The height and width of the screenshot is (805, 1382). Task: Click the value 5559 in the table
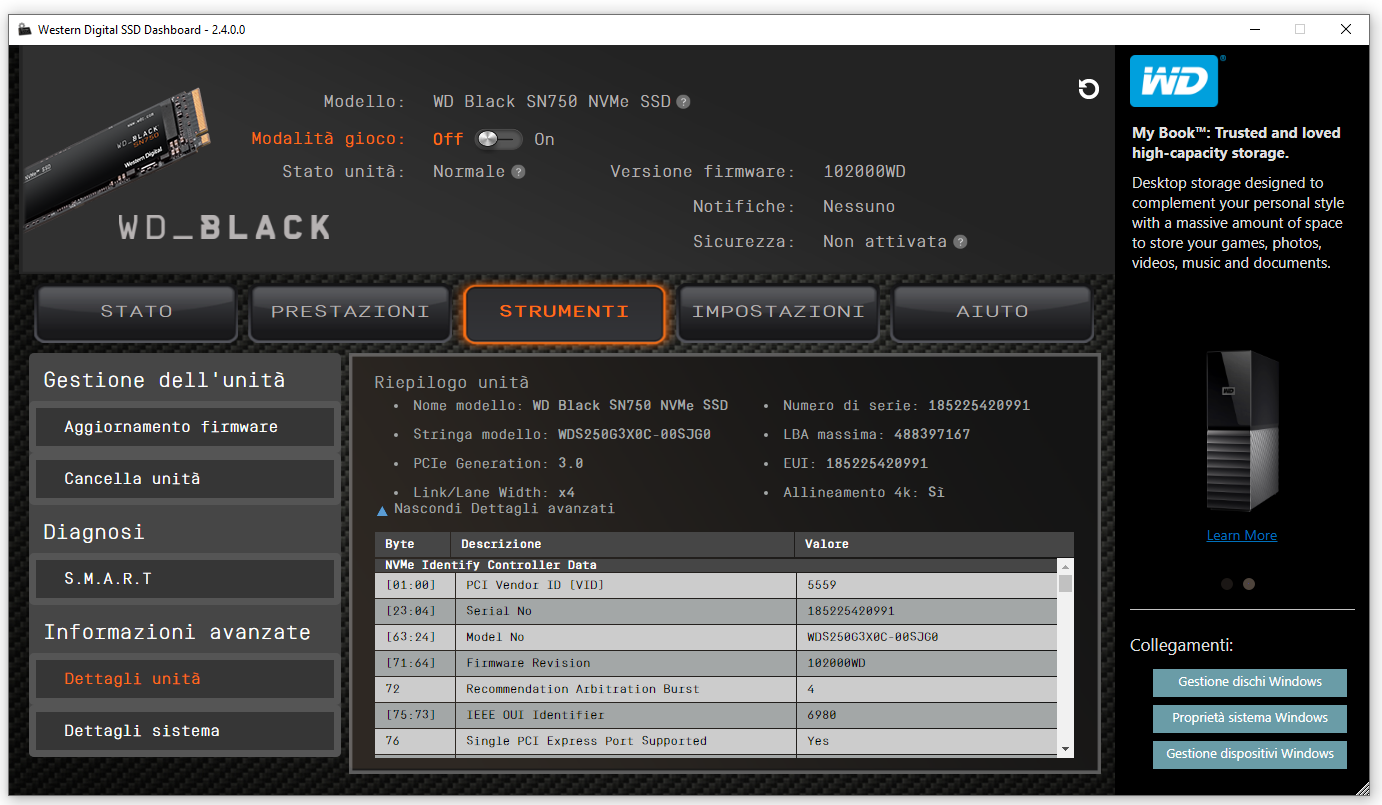[822, 585]
